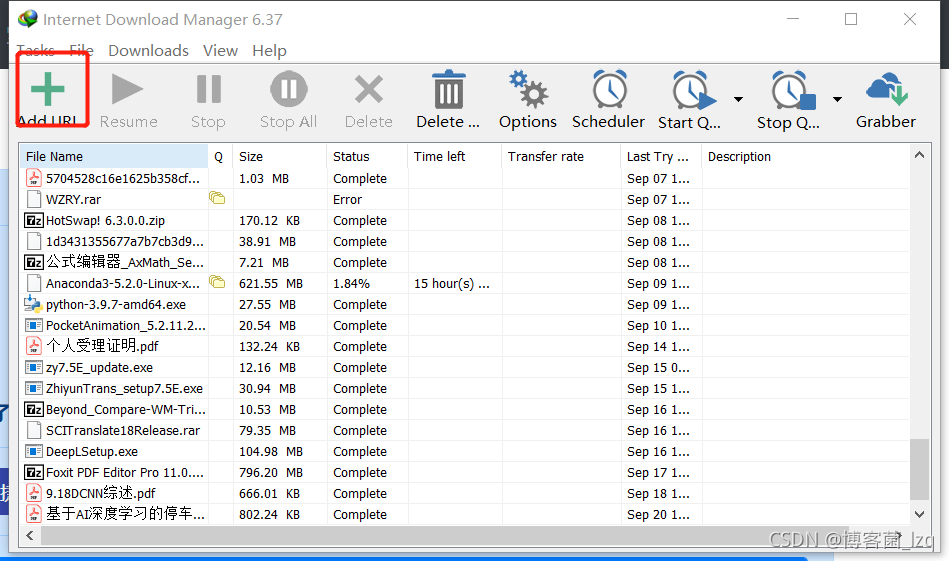Open Options with the gears icon
The image size is (949, 561).
pos(528,89)
